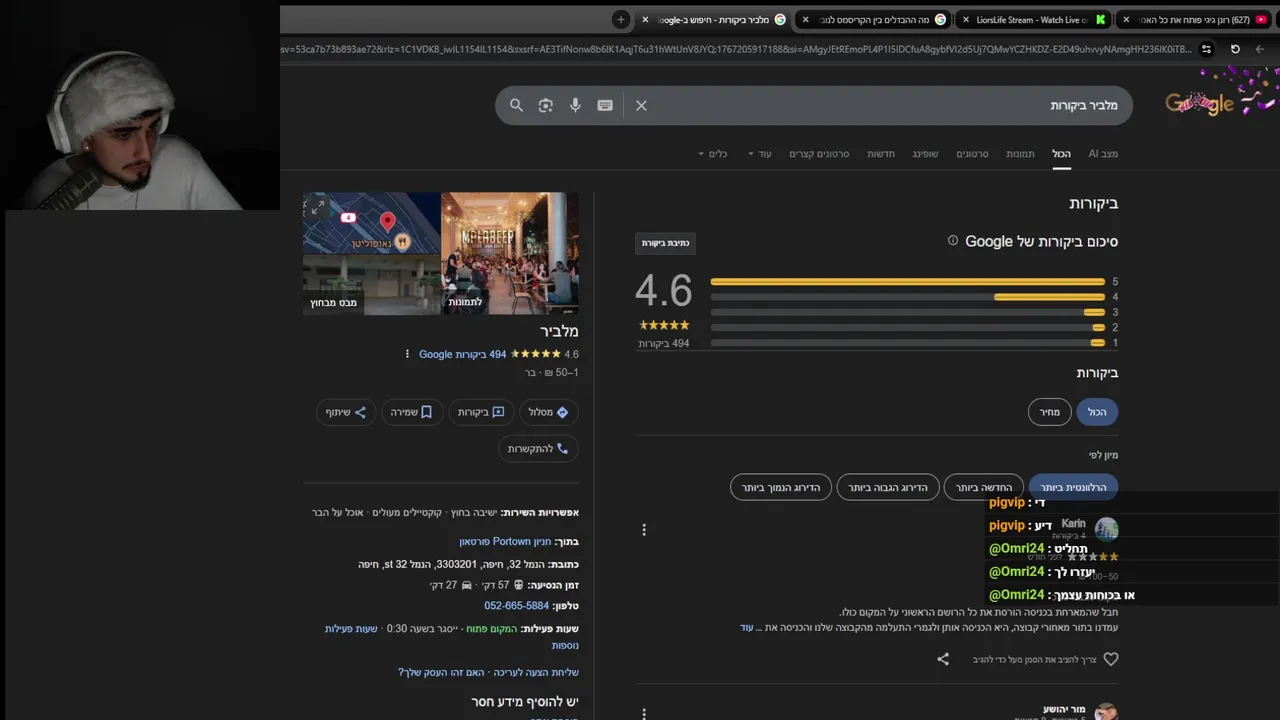Go back with the browser arrow
Viewport: 1280px width, 720px height.
coord(1259,49)
